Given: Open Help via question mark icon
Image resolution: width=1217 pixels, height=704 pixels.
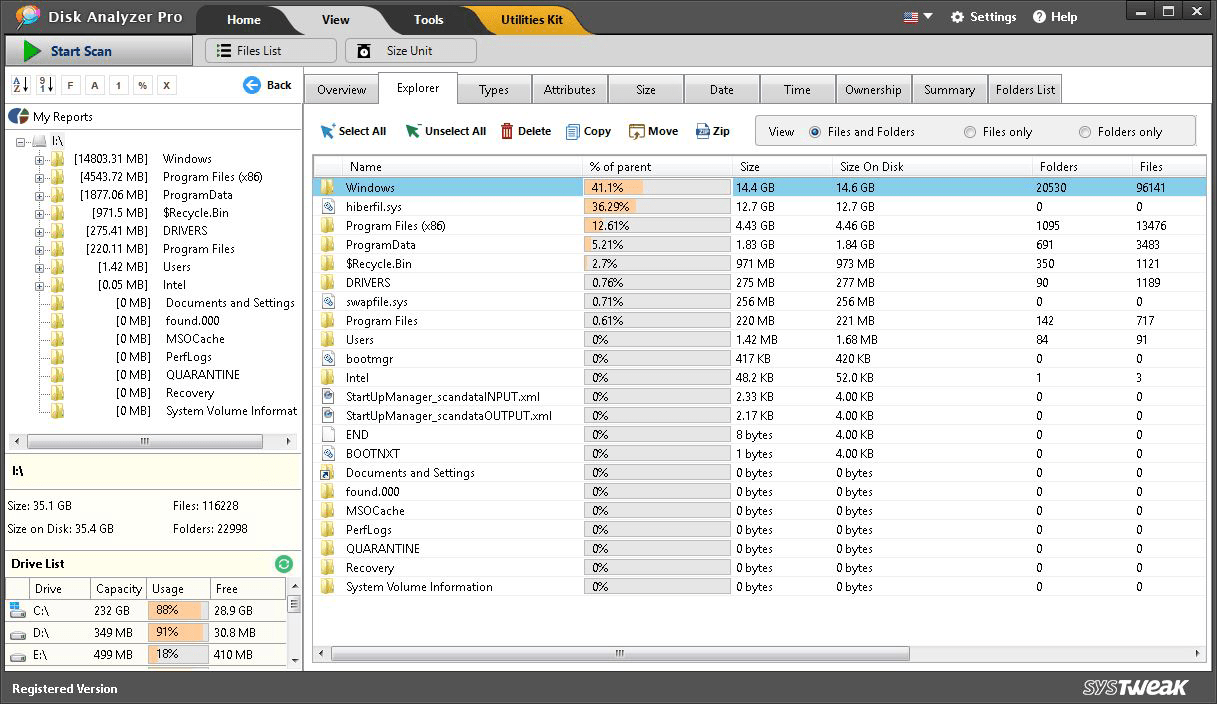Looking at the screenshot, I should [1039, 17].
